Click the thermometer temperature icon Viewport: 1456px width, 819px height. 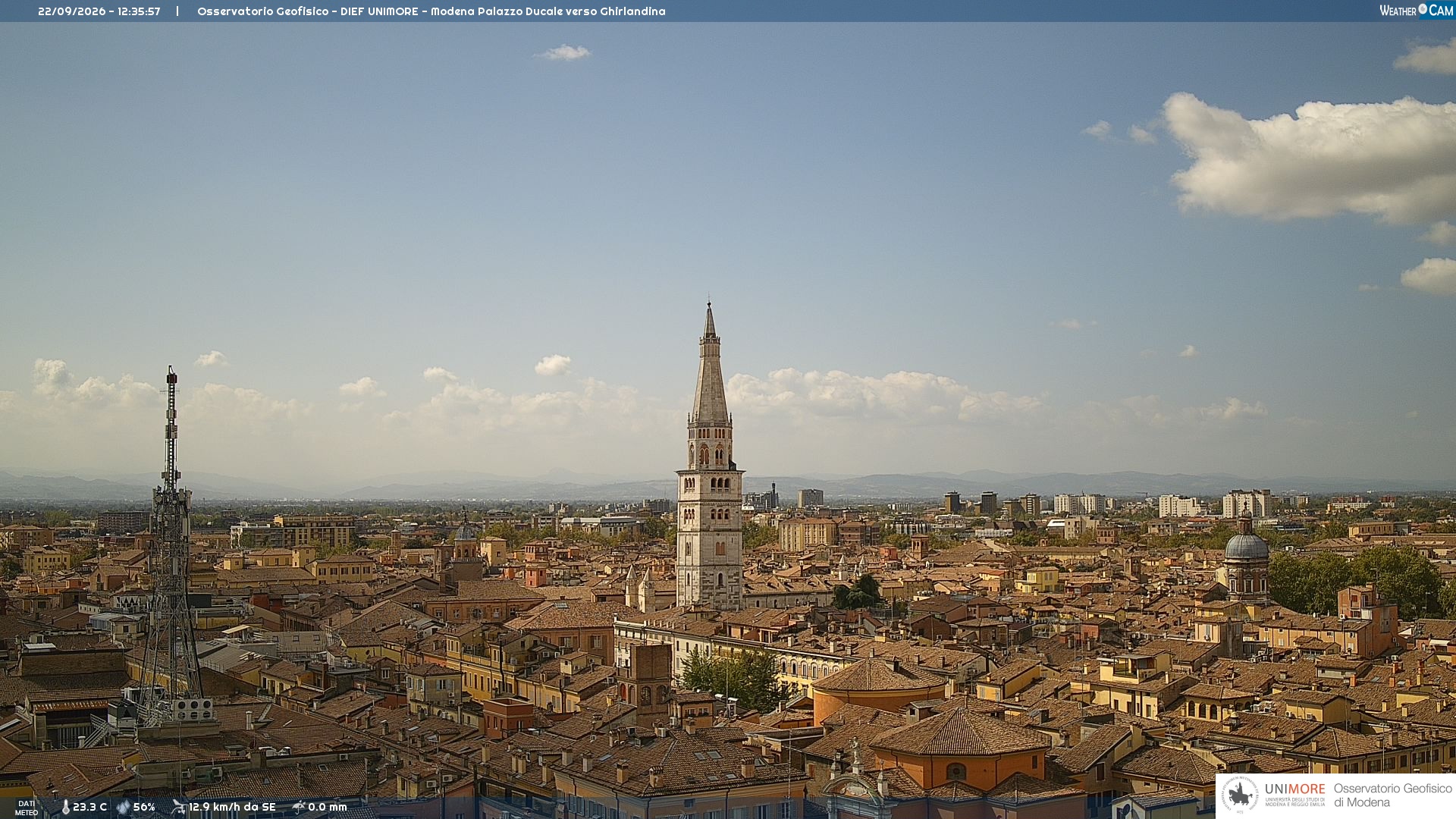65,807
